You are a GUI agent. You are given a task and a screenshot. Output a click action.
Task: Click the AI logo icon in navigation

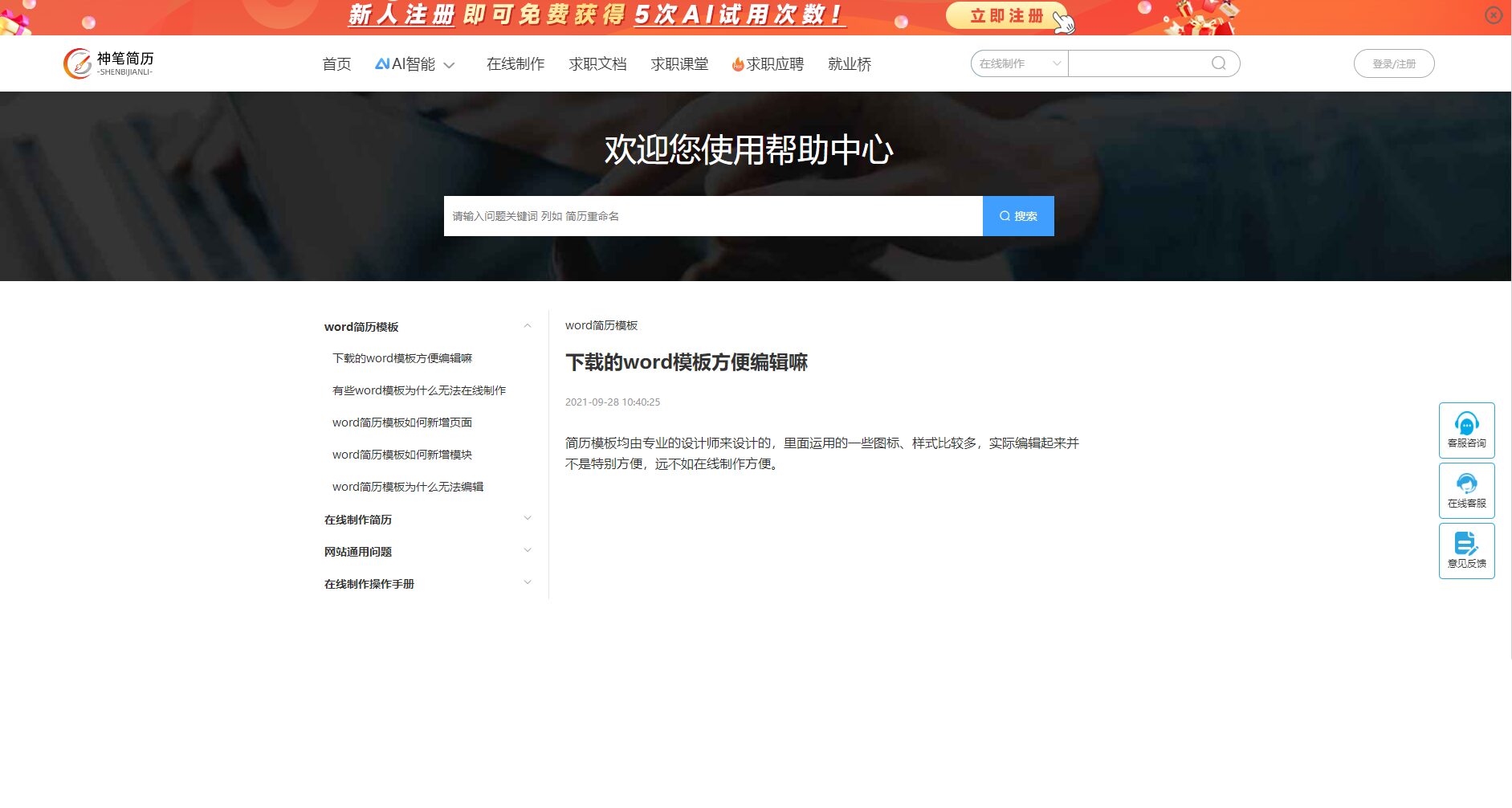pos(382,63)
